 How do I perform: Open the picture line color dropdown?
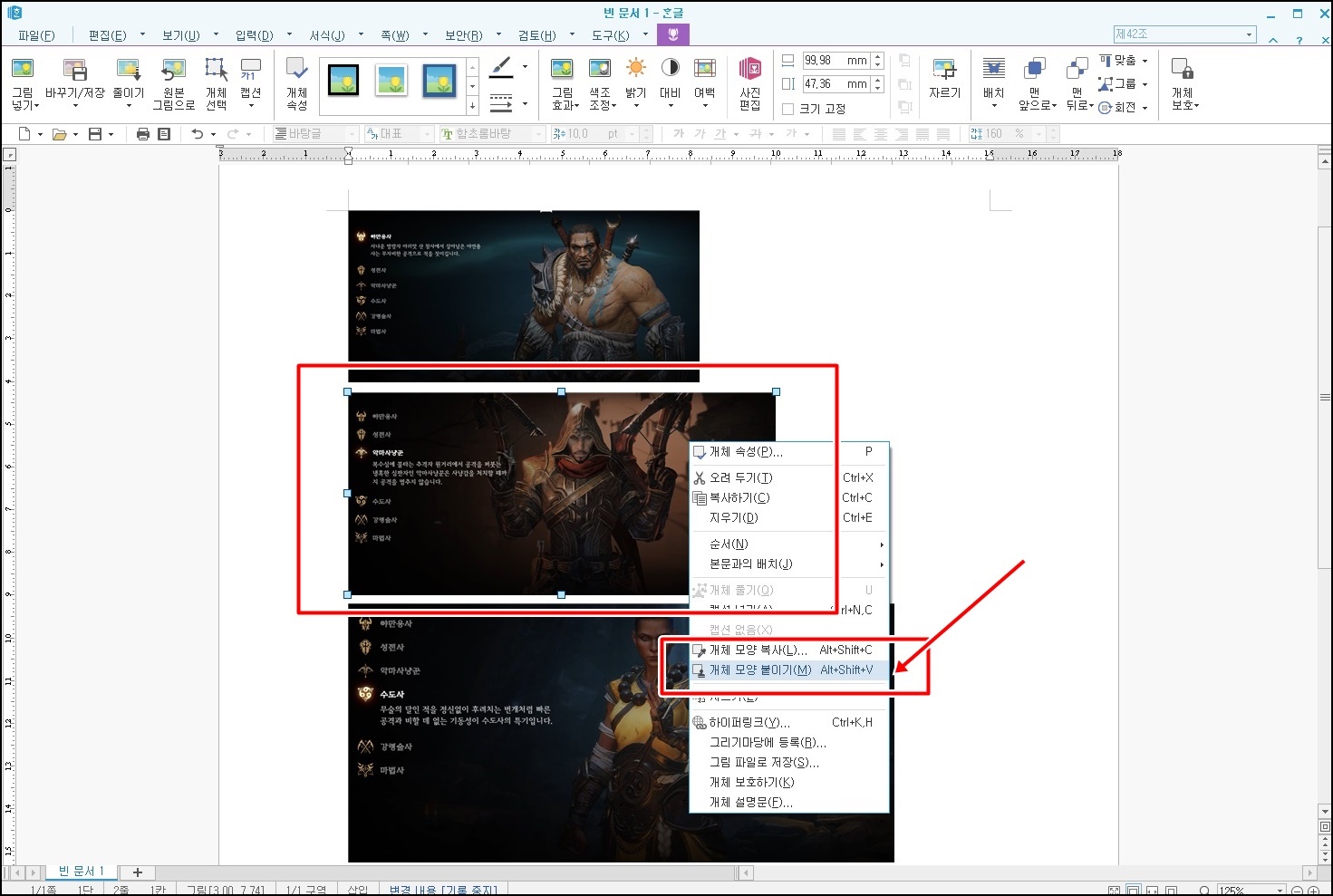525,67
